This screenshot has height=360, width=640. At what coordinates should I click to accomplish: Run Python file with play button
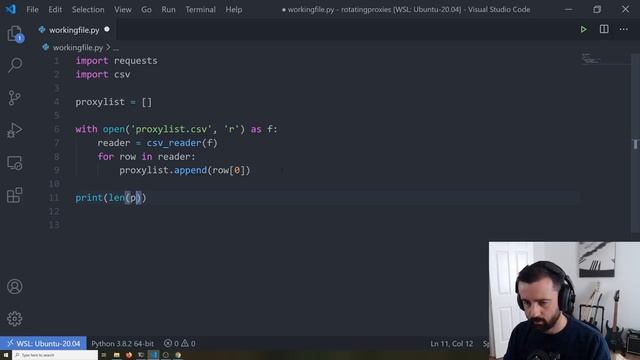[x=584, y=29]
